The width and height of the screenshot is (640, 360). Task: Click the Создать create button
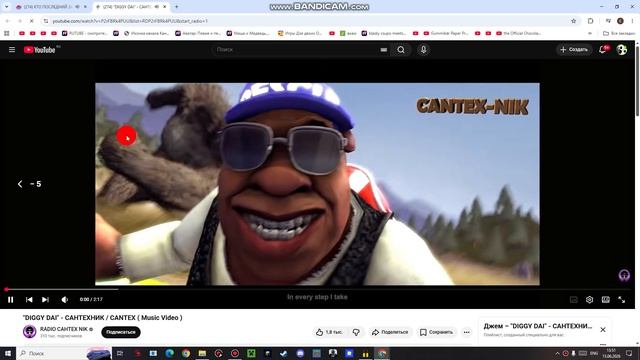(574, 50)
